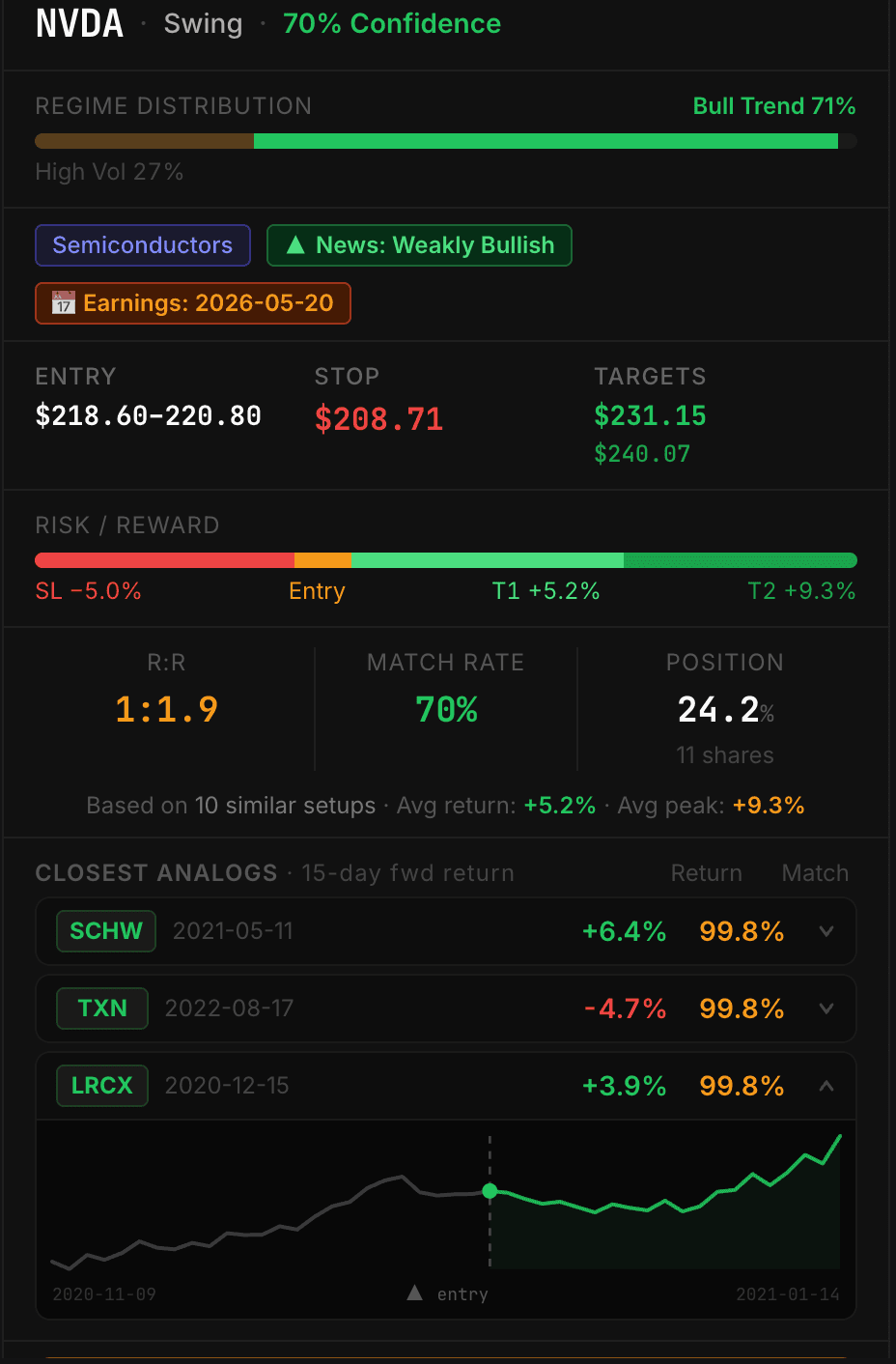Click the stop price $208.71

point(378,419)
